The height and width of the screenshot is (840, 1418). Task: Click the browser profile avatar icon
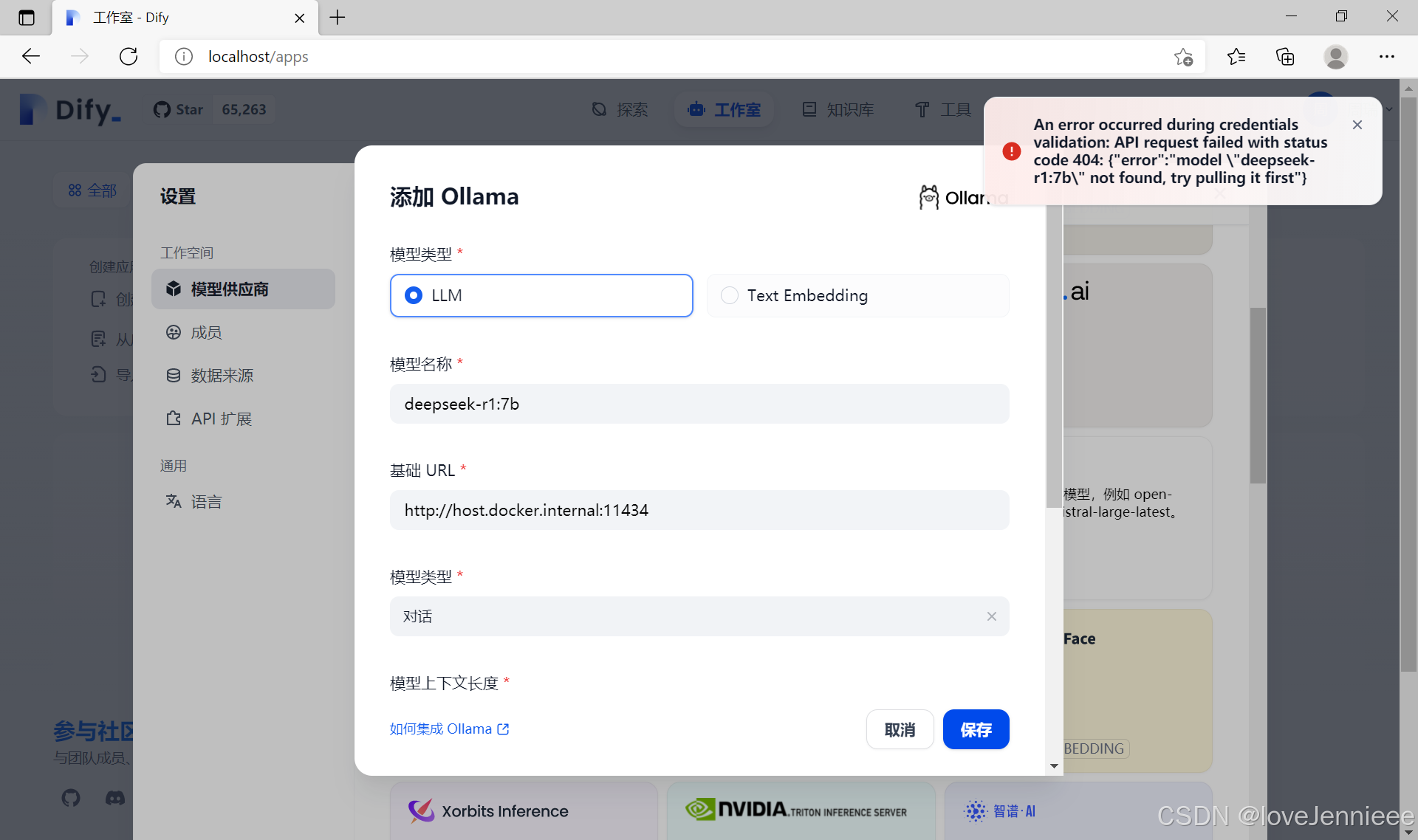click(x=1335, y=56)
